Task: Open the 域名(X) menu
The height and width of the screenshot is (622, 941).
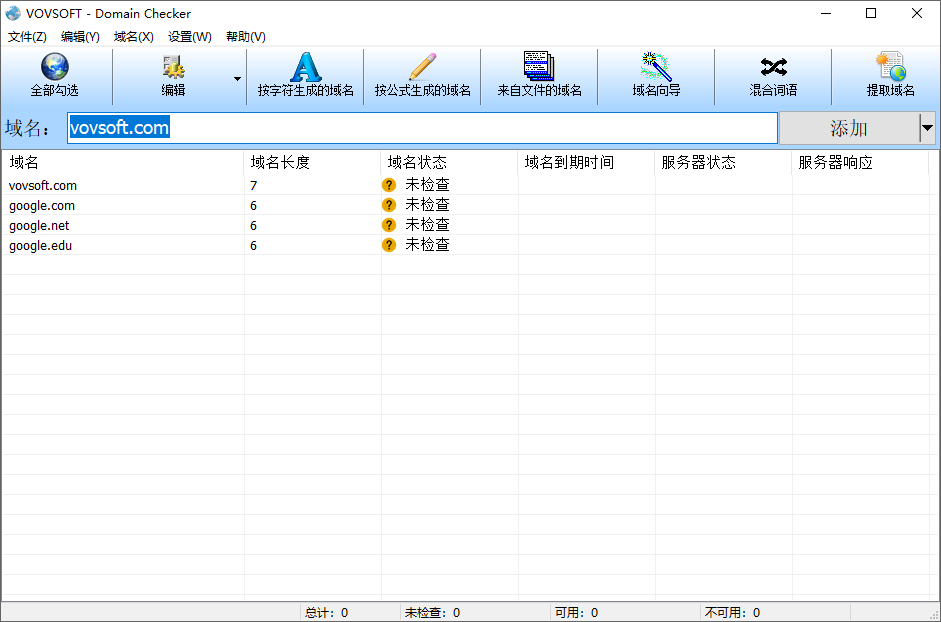Action: [133, 37]
